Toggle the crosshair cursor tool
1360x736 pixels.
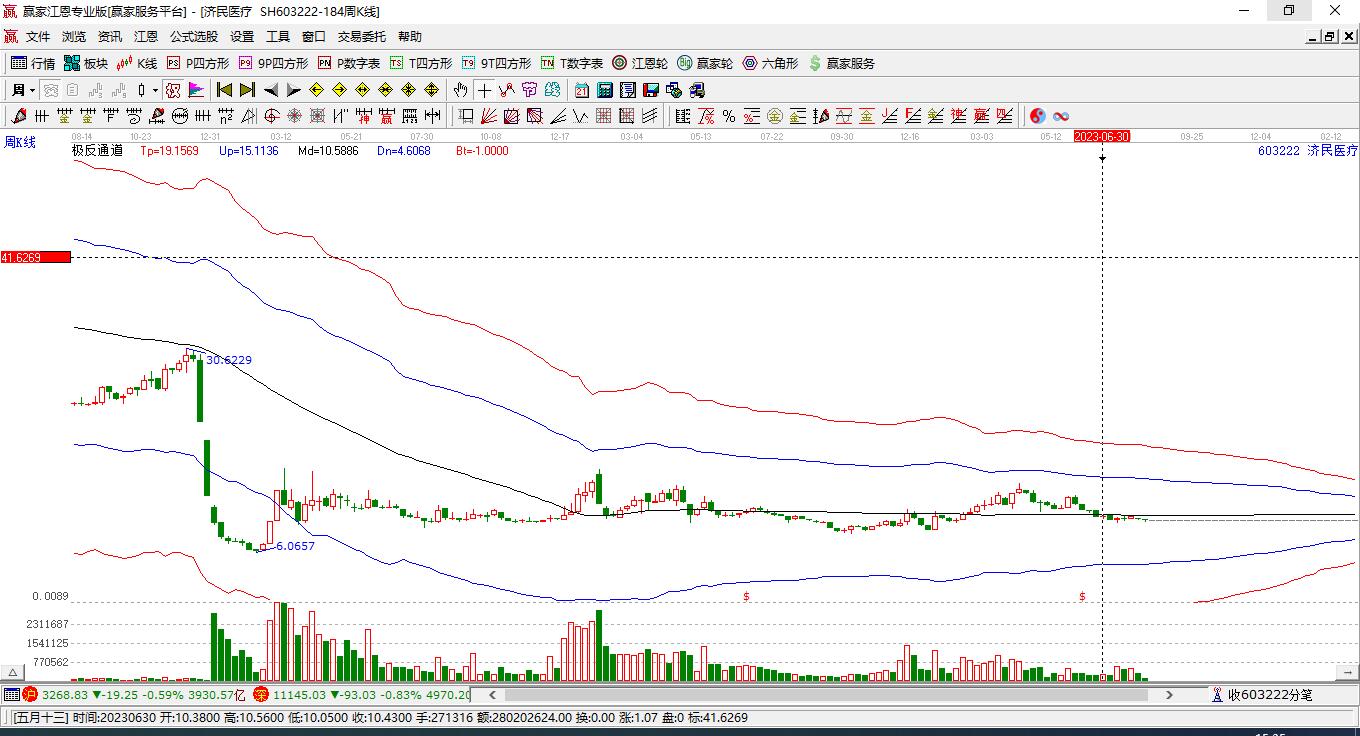pyautogui.click(x=484, y=90)
